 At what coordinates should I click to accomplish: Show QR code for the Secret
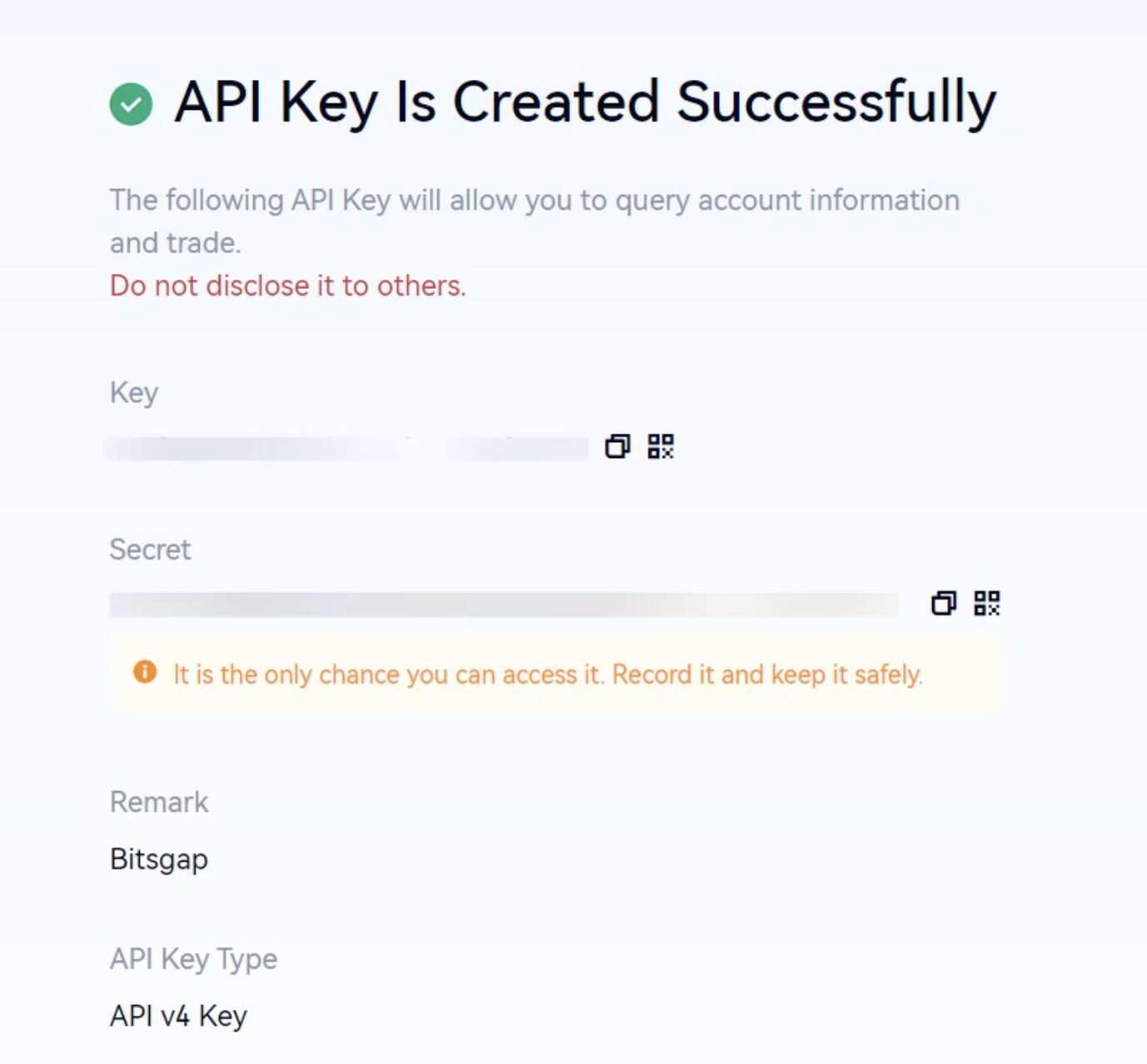point(987,603)
